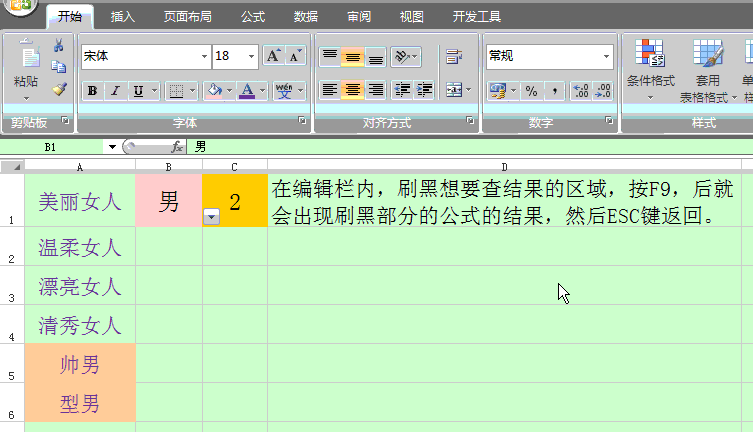Open 常规 number format dropdown

pos(607,56)
